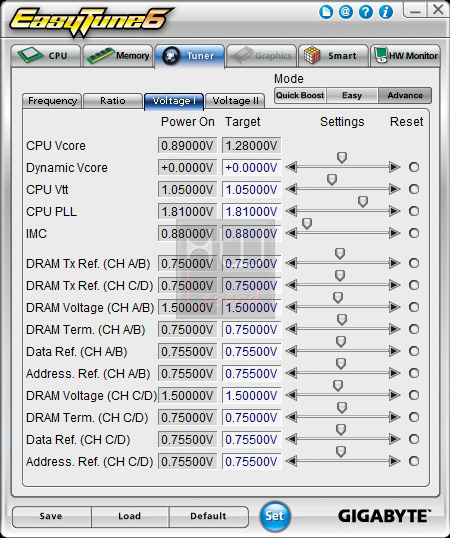Decrease CPU PLL with left arrow
Image resolution: width=450 pixels, height=538 pixels.
291,211
